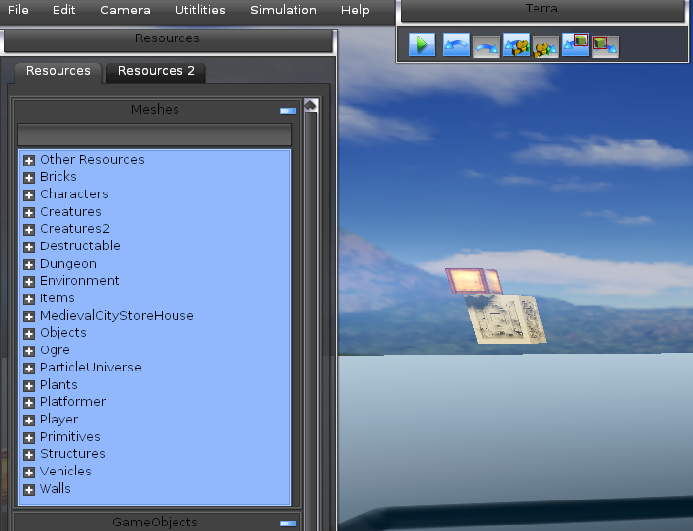
Task: Expand the Vehicles node
Action: (x=29, y=472)
